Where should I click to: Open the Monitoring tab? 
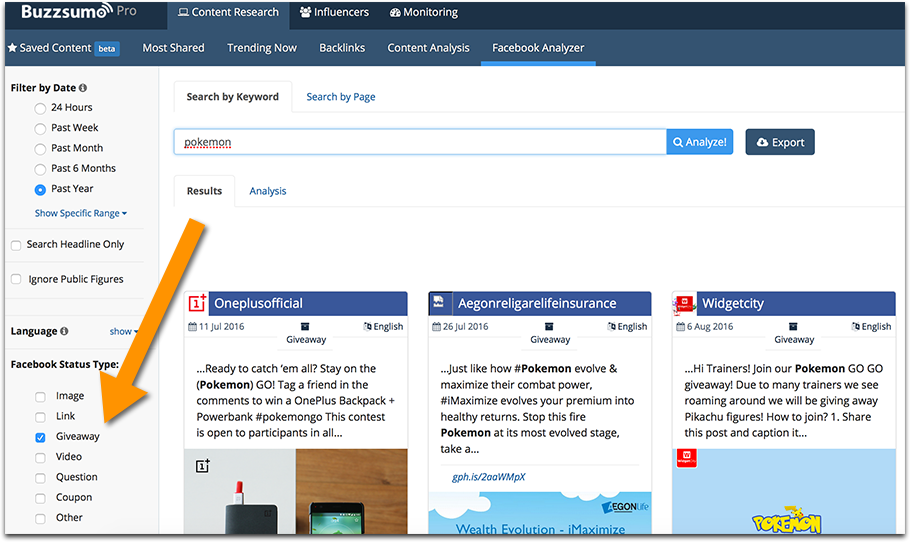coord(424,12)
